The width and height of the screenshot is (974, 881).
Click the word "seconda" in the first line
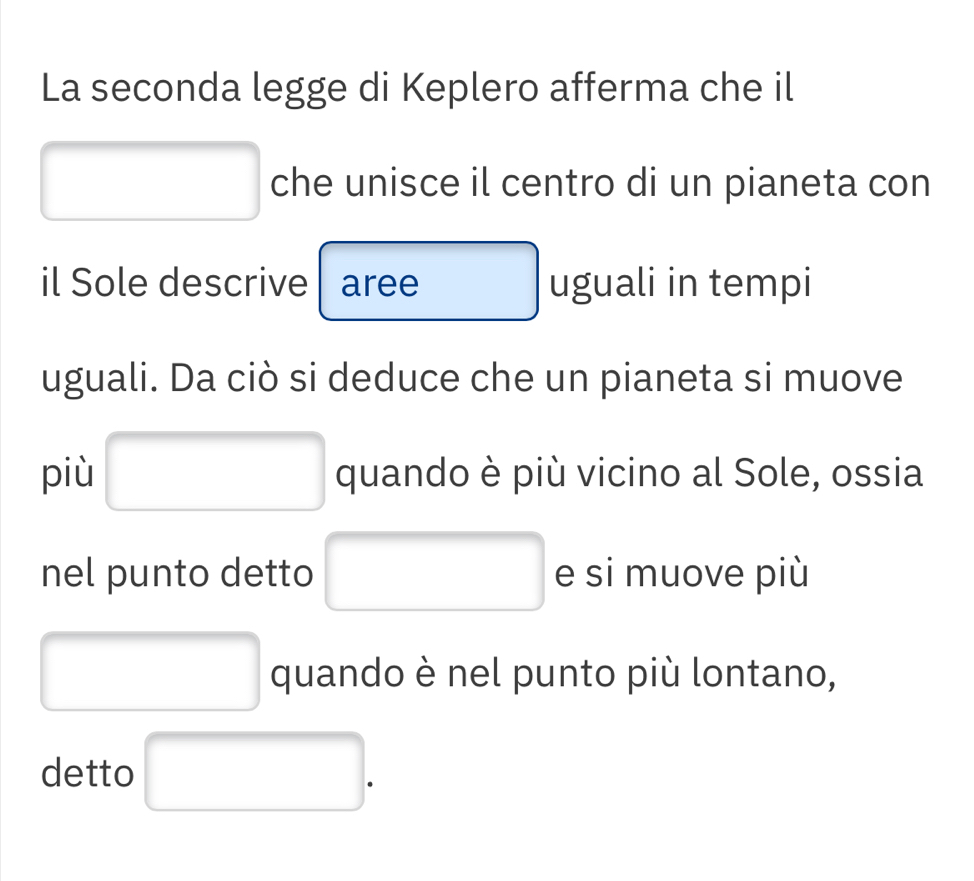[x=168, y=88]
